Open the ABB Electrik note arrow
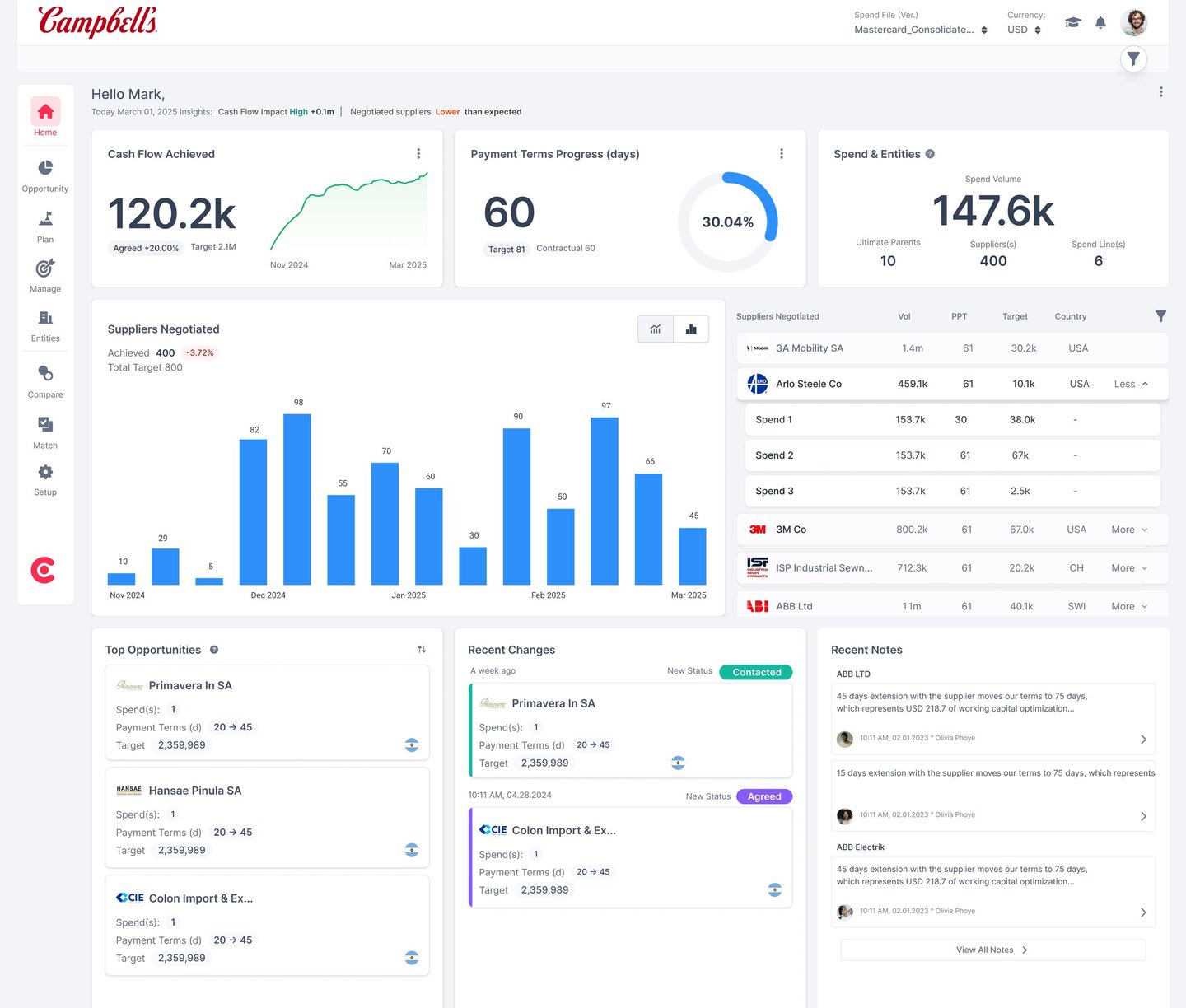The image size is (1186, 1008). pyautogui.click(x=1143, y=912)
